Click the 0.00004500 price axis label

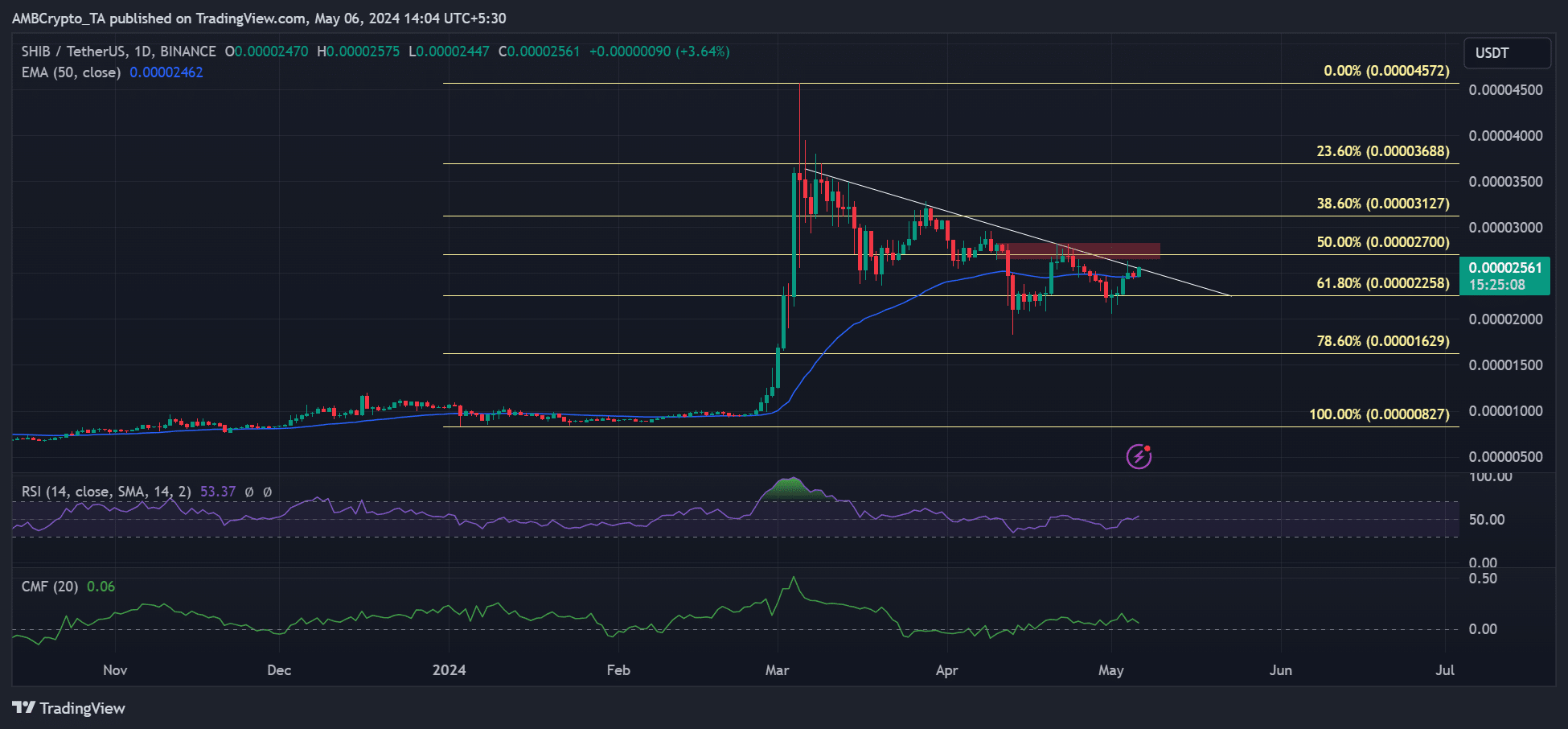[x=1505, y=90]
